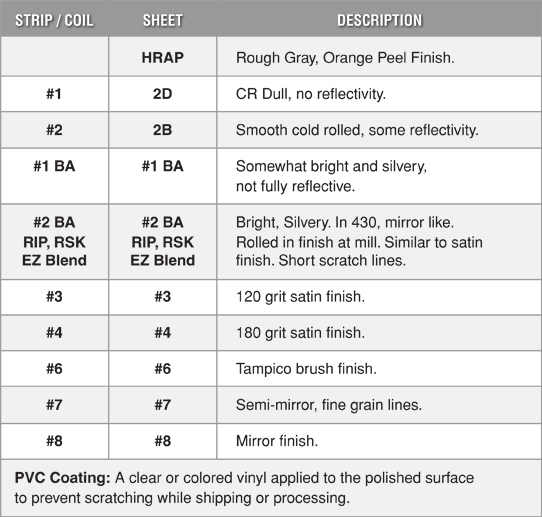Image resolution: width=542 pixels, height=517 pixels.
Task: Select the 2D sheet cell
Action: tap(163, 94)
